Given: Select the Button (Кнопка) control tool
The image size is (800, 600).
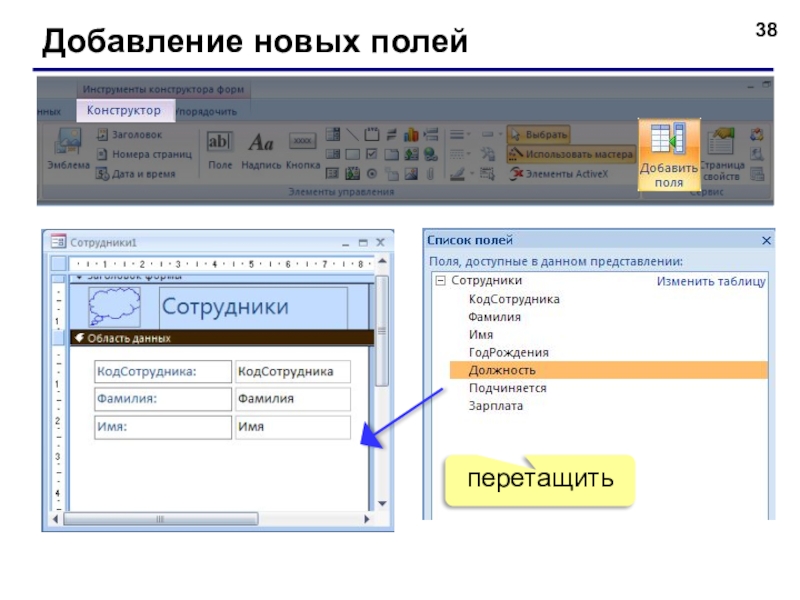Looking at the screenshot, I should [x=303, y=149].
